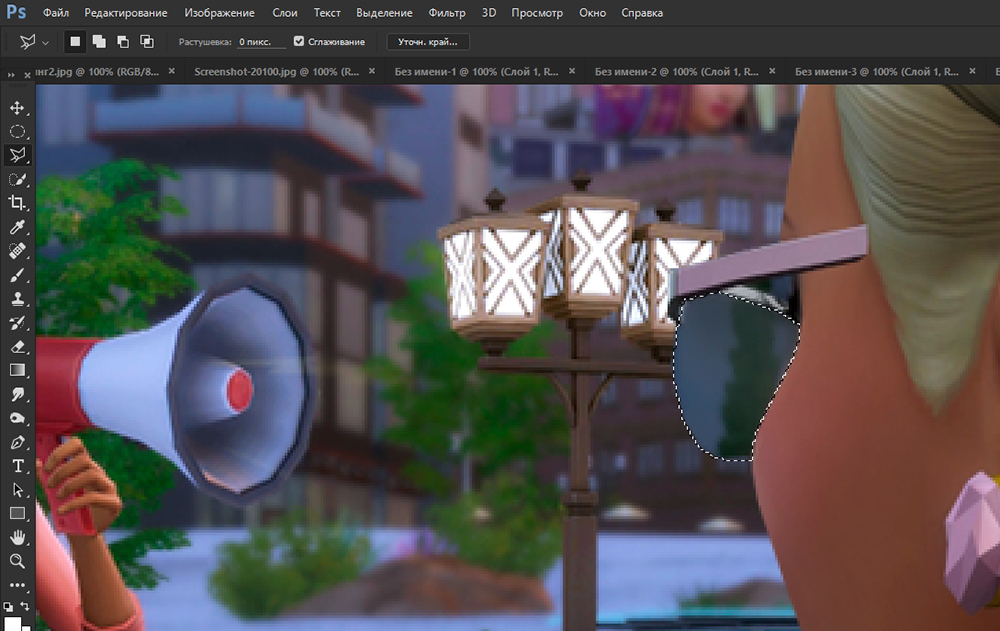Choose the Brush tool
This screenshot has height=631, width=1000.
pos(18,275)
